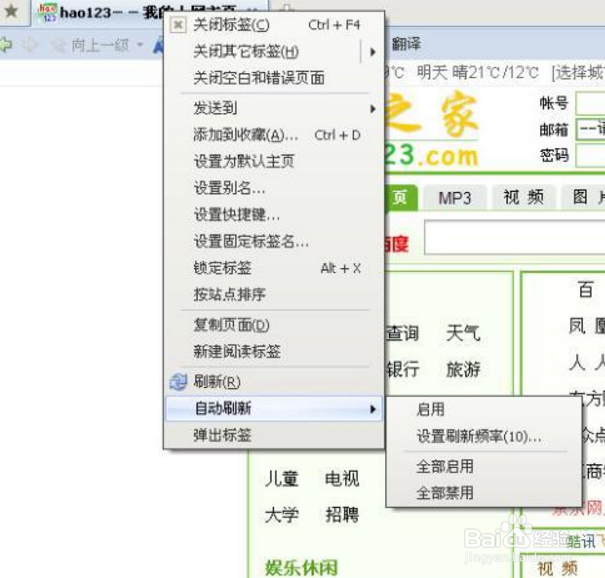Click the forward arrow toolbar icon
The image size is (605, 578).
point(30,46)
